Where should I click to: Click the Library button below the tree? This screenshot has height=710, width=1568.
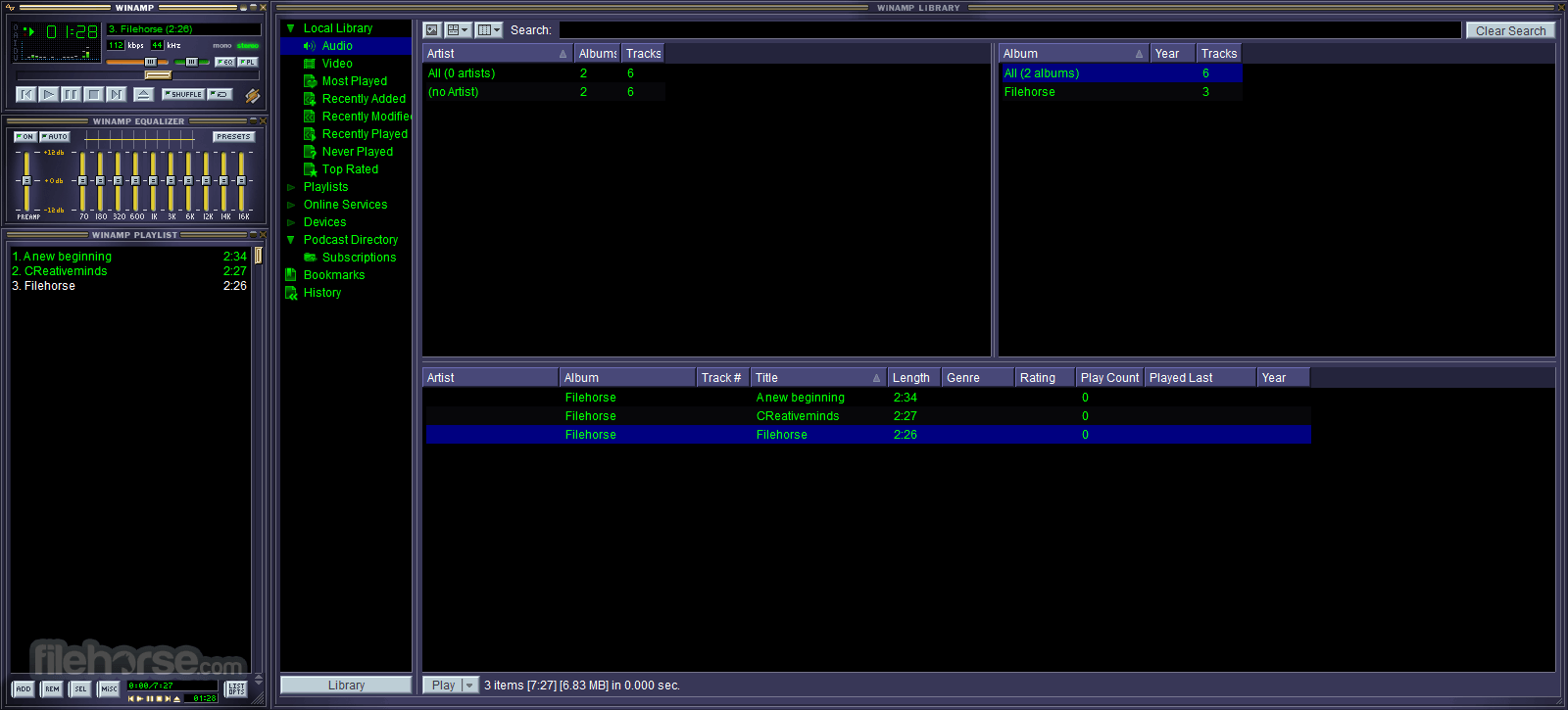(346, 686)
